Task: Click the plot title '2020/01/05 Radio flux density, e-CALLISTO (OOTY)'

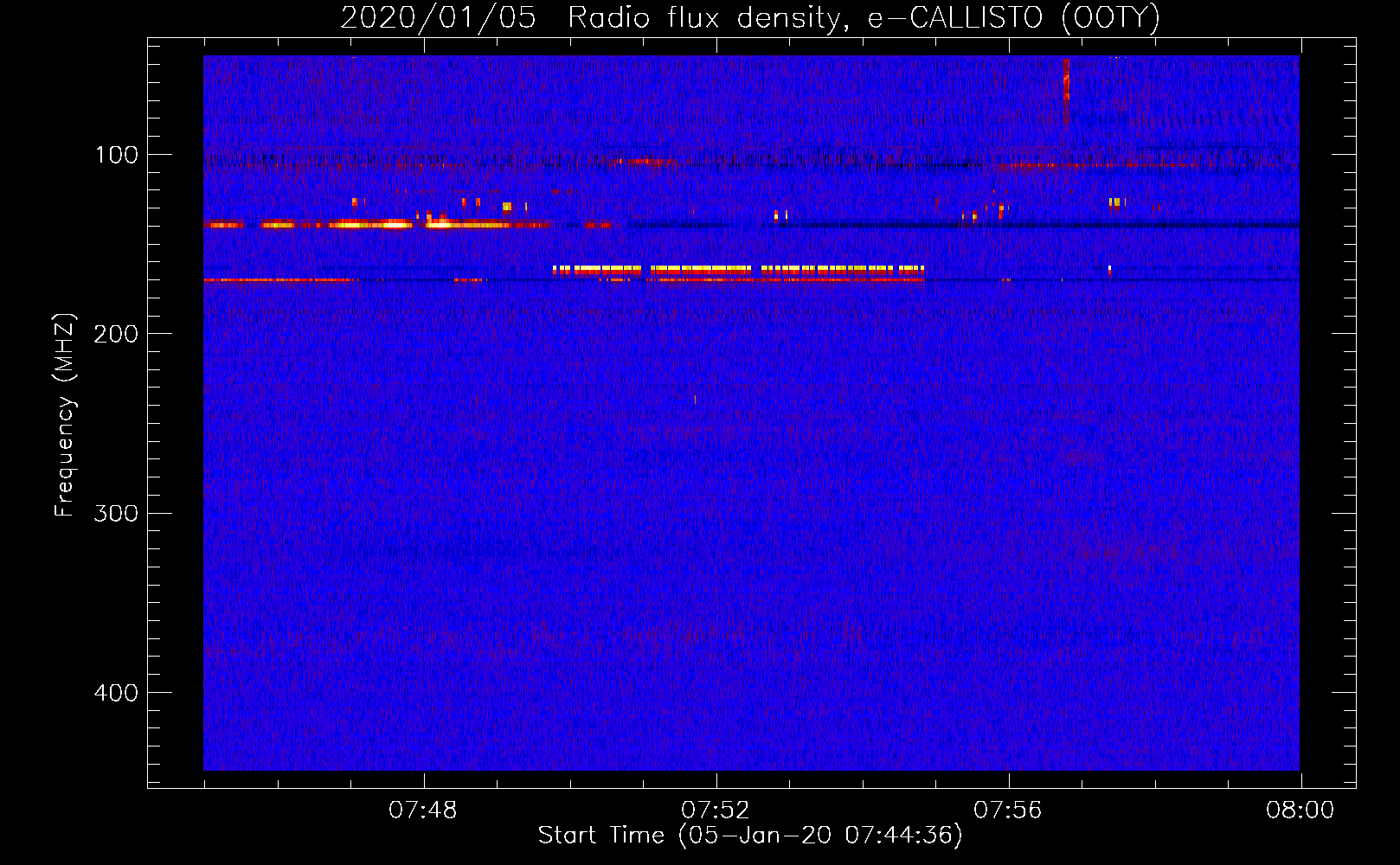Action: (750, 17)
